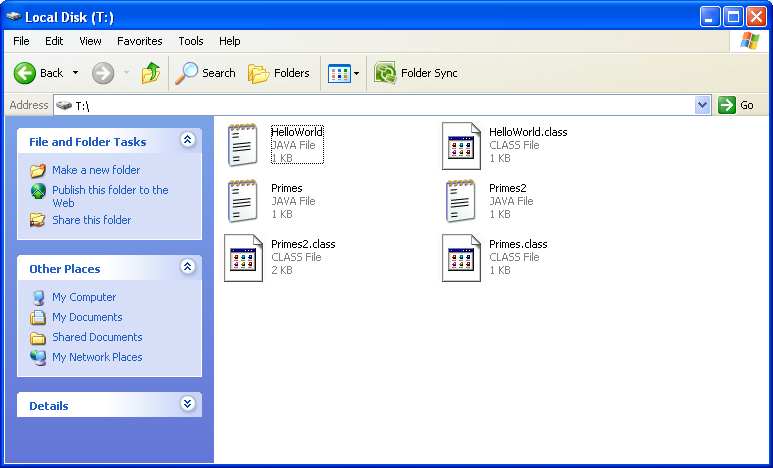Expand the Details panel

pos(187,405)
